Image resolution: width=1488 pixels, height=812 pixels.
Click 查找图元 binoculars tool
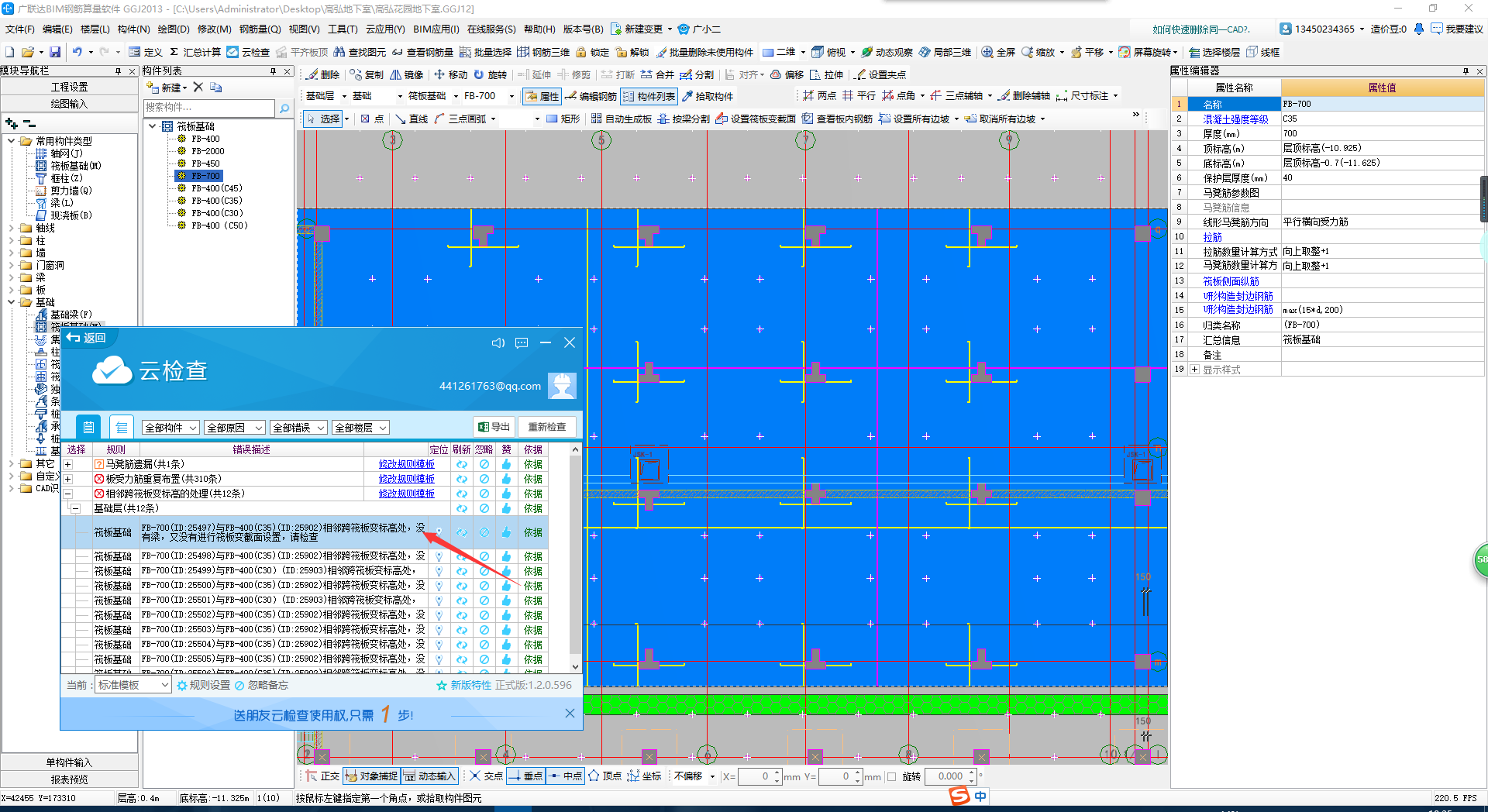pos(360,52)
